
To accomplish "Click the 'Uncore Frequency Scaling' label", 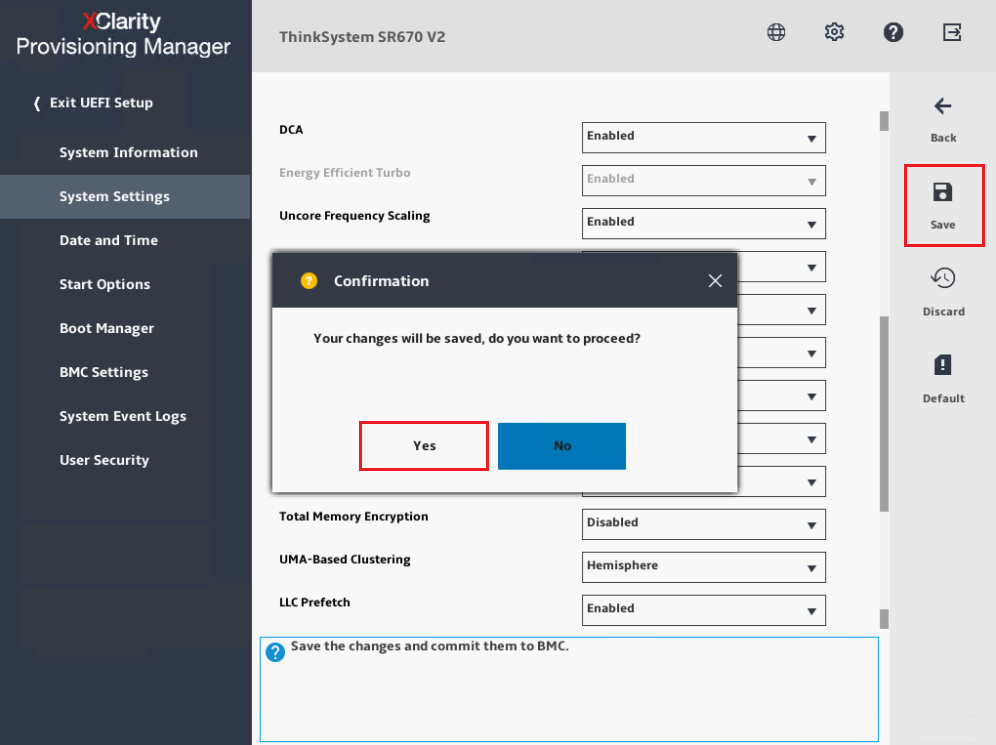I will tap(354, 216).
